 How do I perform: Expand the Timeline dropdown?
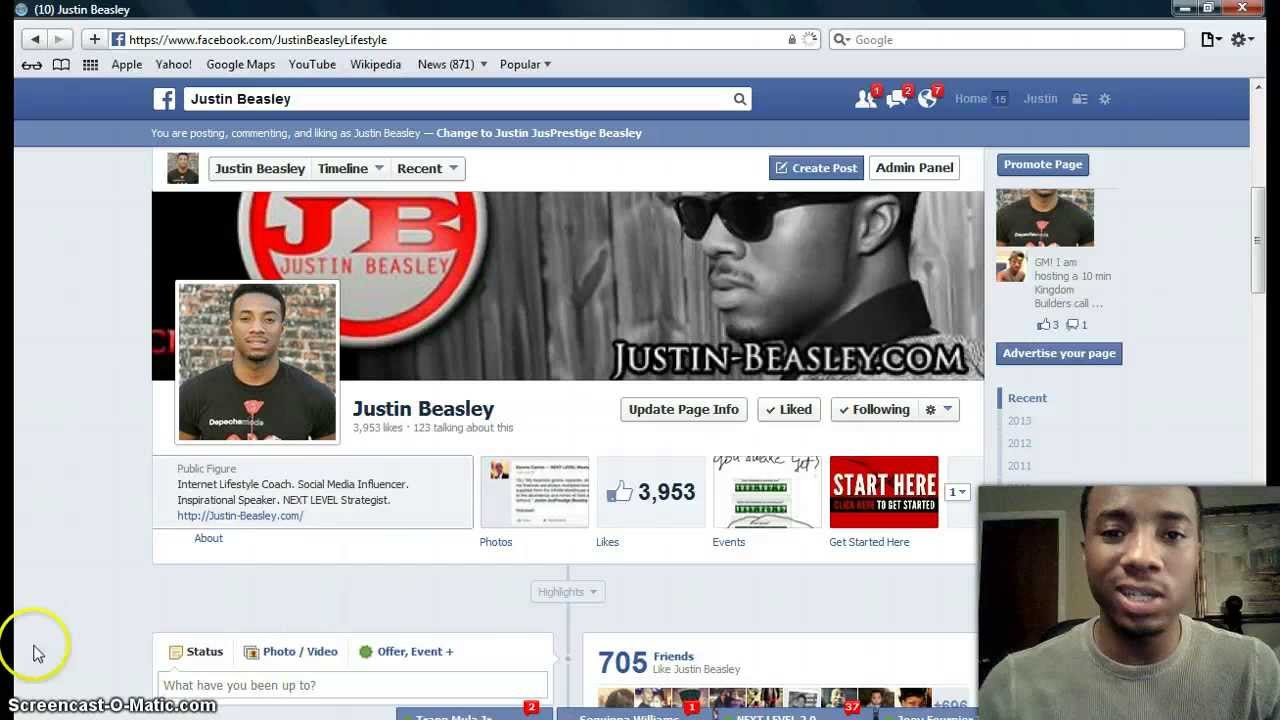pyautogui.click(x=350, y=168)
